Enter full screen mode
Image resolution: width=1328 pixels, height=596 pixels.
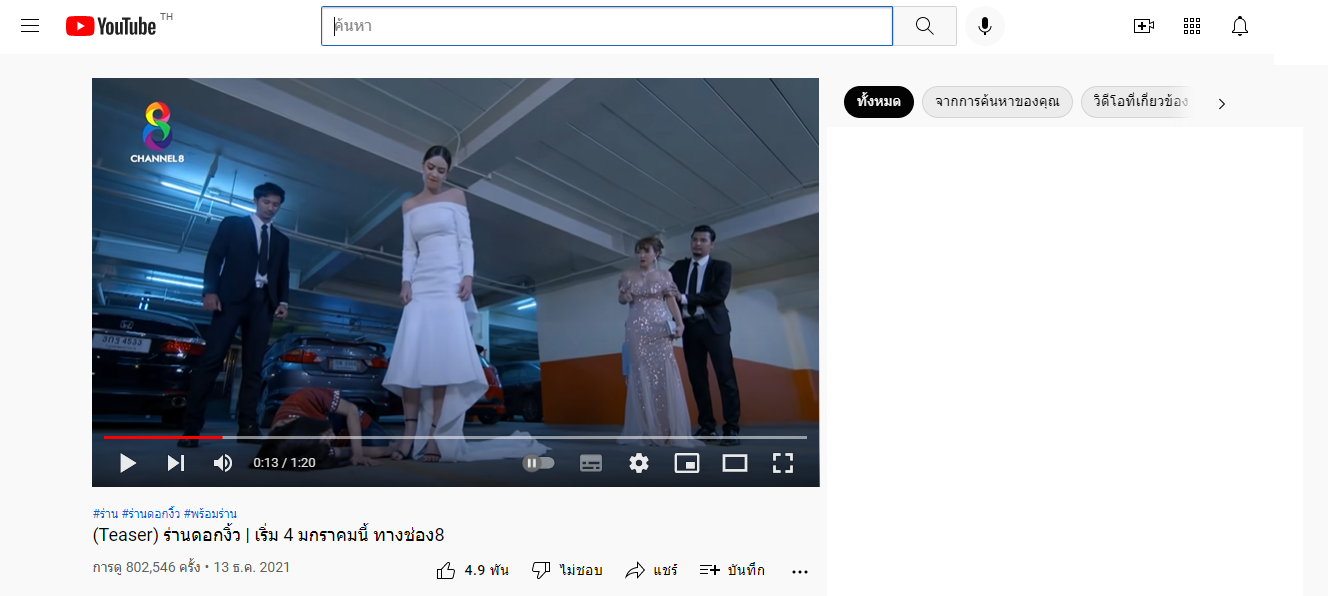pos(783,463)
